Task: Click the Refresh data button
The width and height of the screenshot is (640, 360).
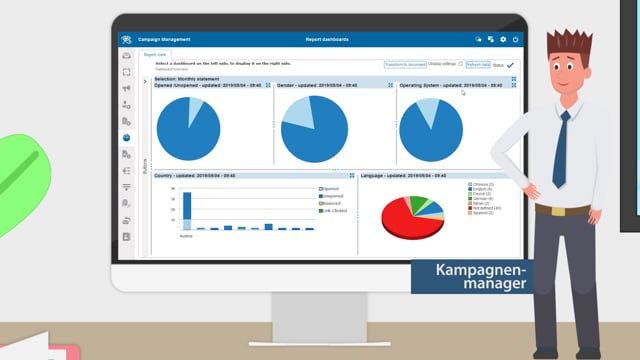Action: (478, 64)
